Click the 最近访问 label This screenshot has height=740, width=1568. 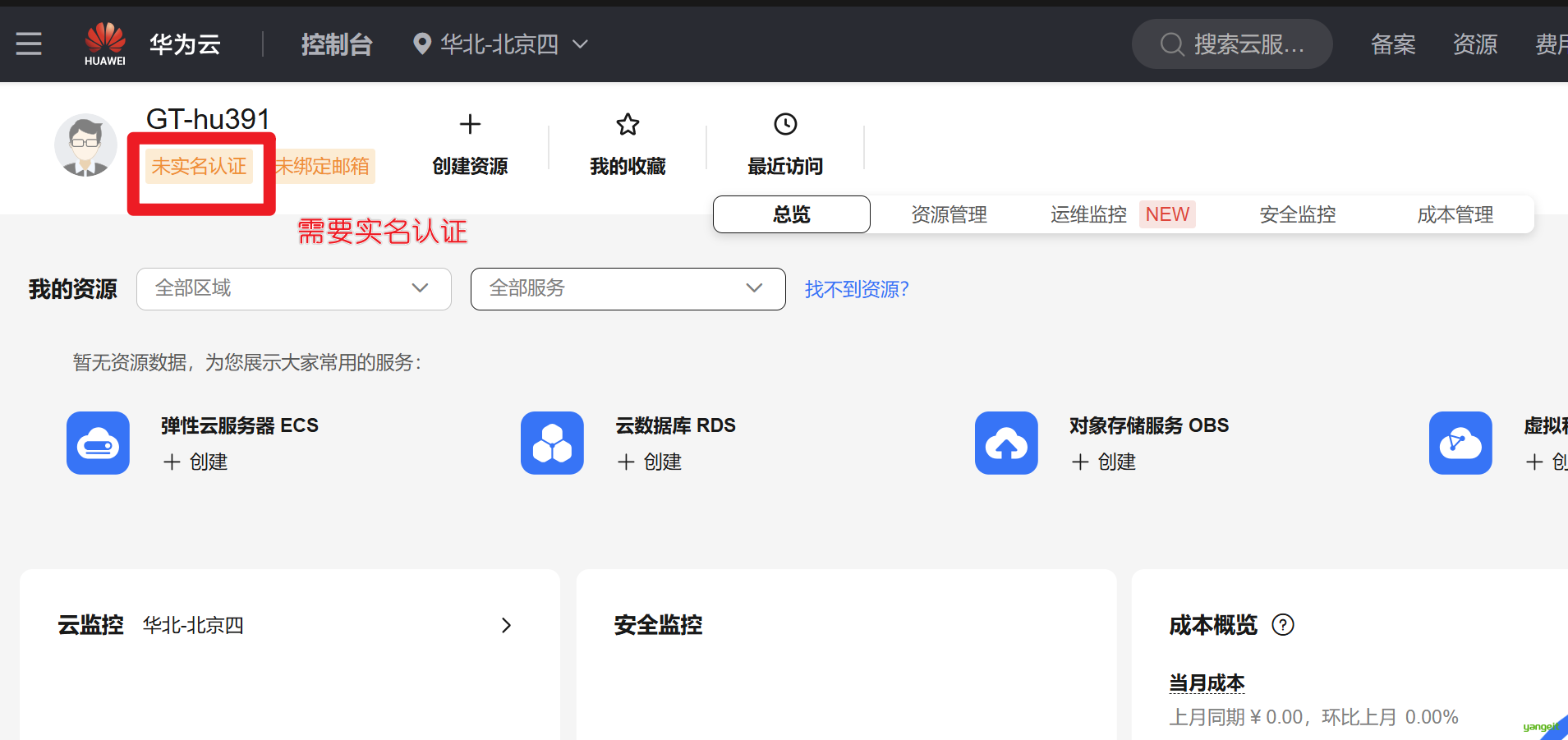(x=785, y=166)
